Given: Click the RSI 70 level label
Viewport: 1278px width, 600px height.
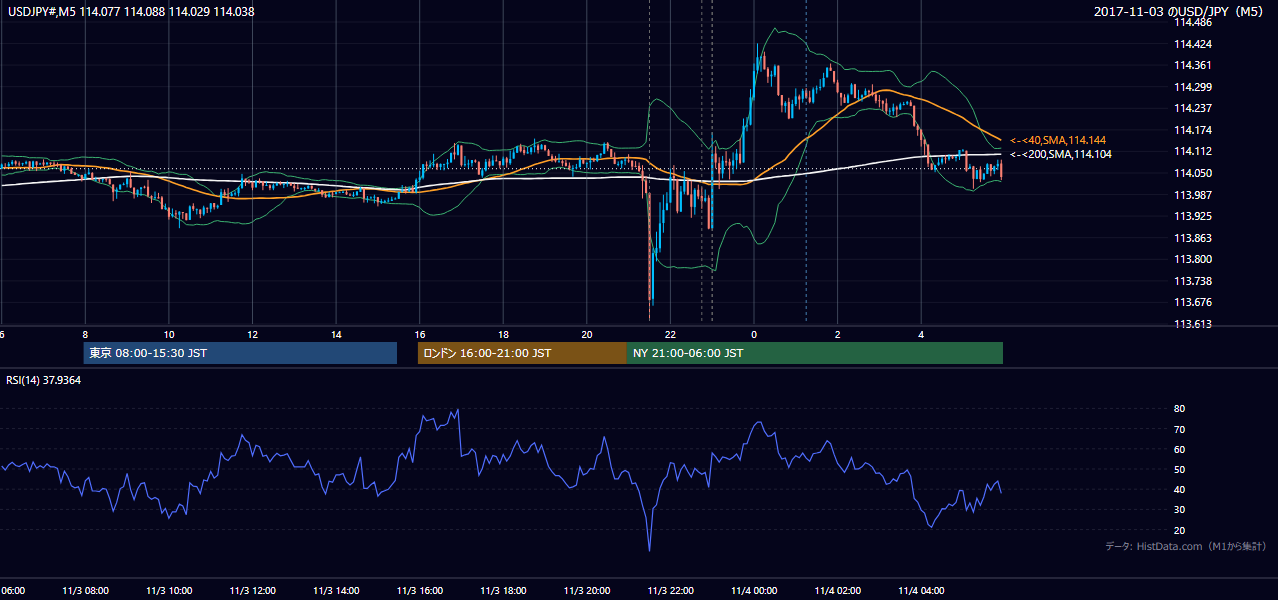Looking at the screenshot, I should click(1180, 429).
